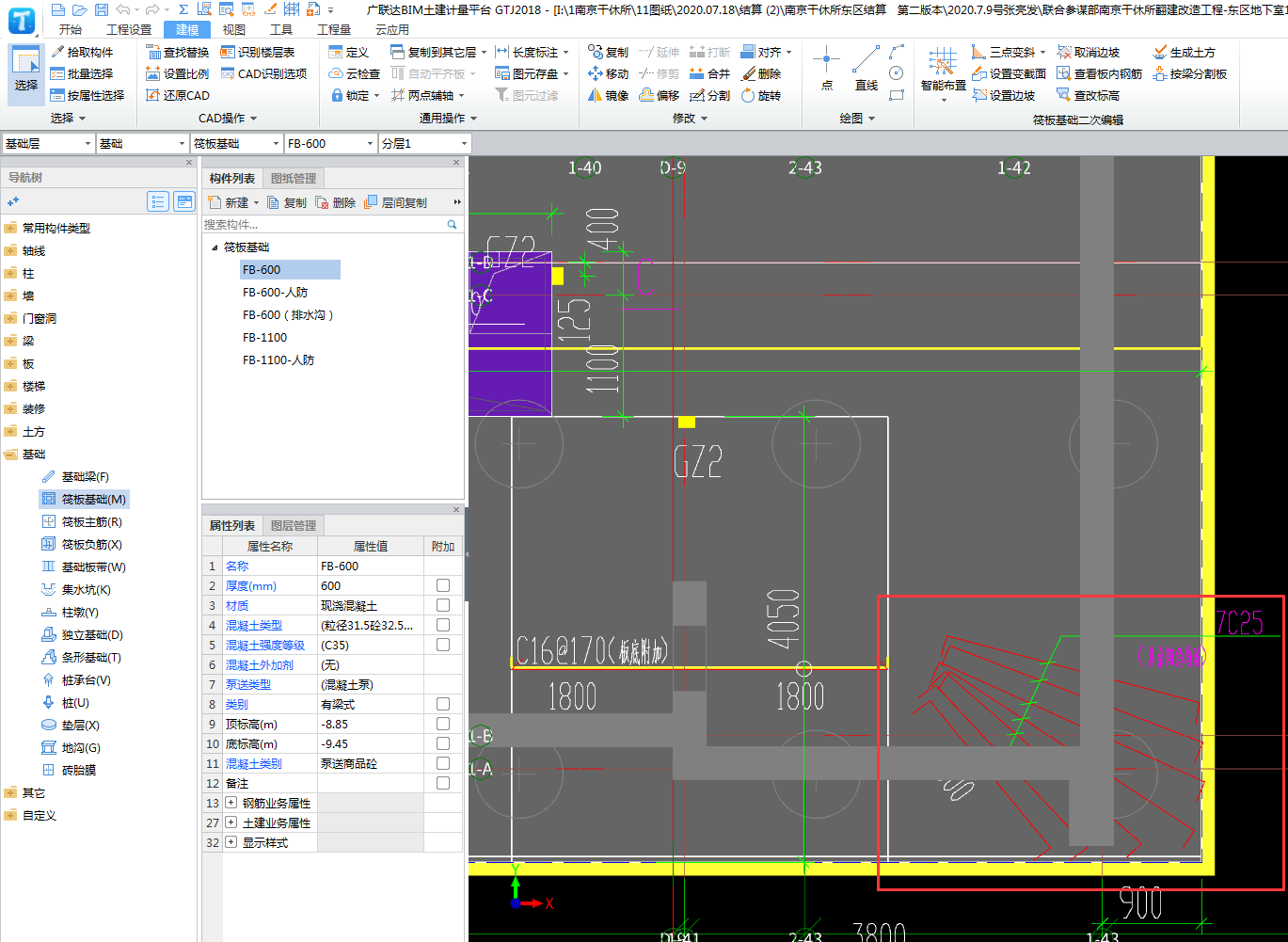
Task: Switch to the 工程设置 ribbon tab
Action: [x=129, y=30]
